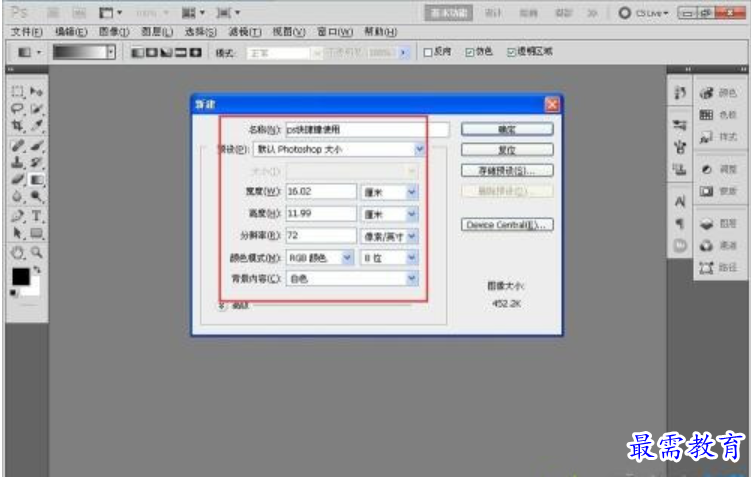Select the Eraser tool
Screen dimensions: 751x478
pyautogui.click(x=17, y=180)
